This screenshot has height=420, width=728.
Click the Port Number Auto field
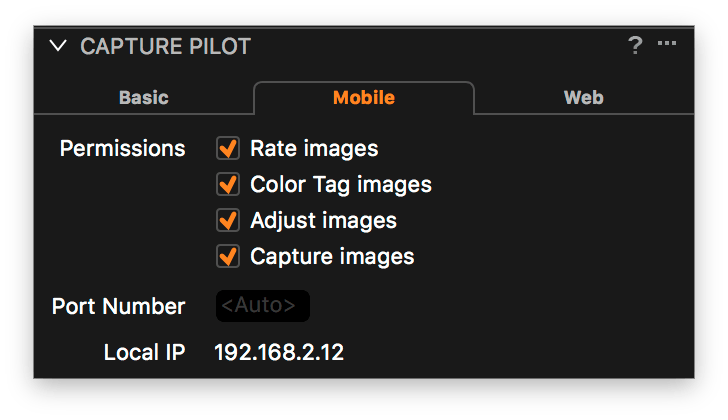point(263,306)
